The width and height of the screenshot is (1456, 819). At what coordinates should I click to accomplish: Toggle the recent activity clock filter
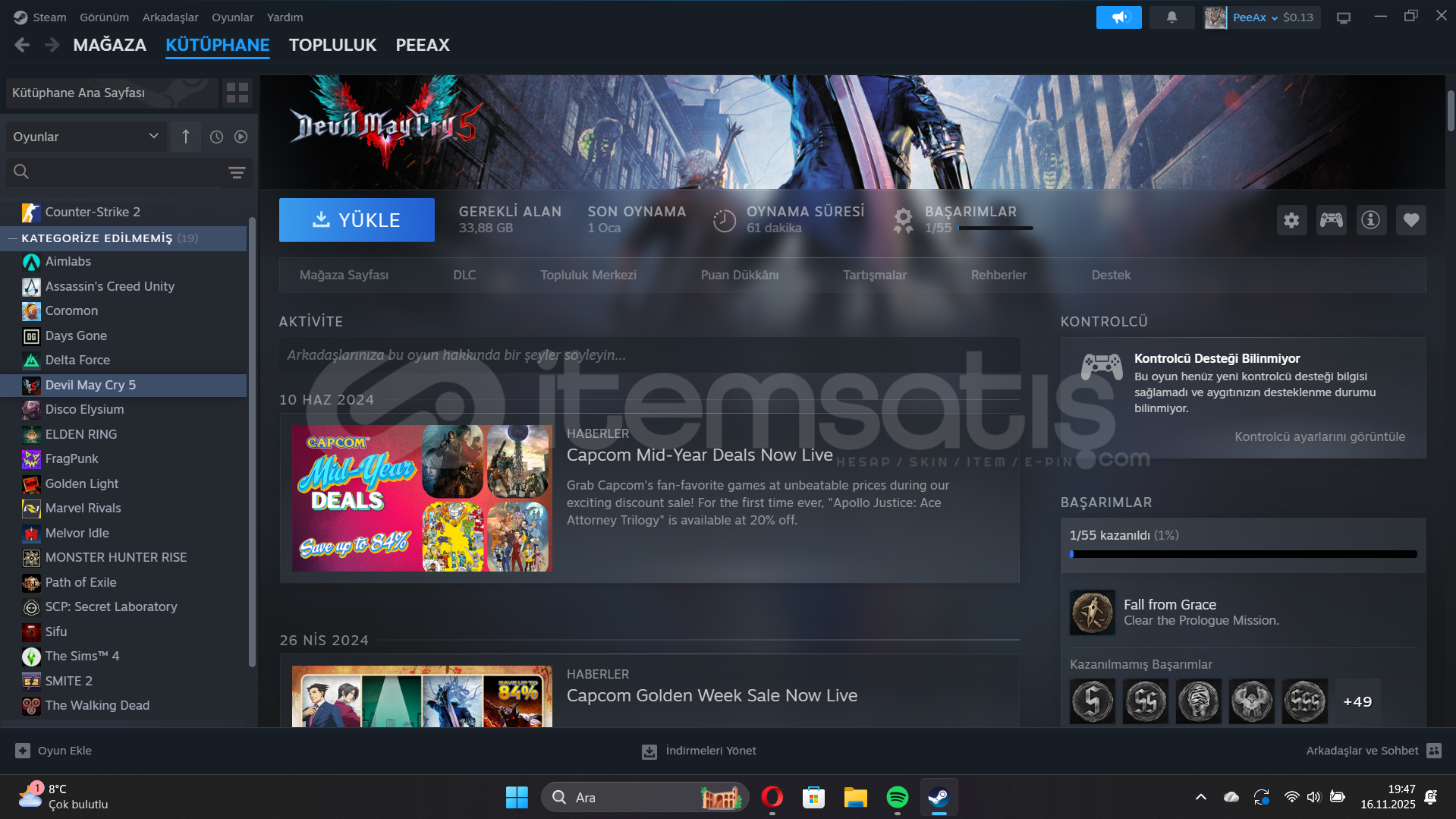[216, 137]
